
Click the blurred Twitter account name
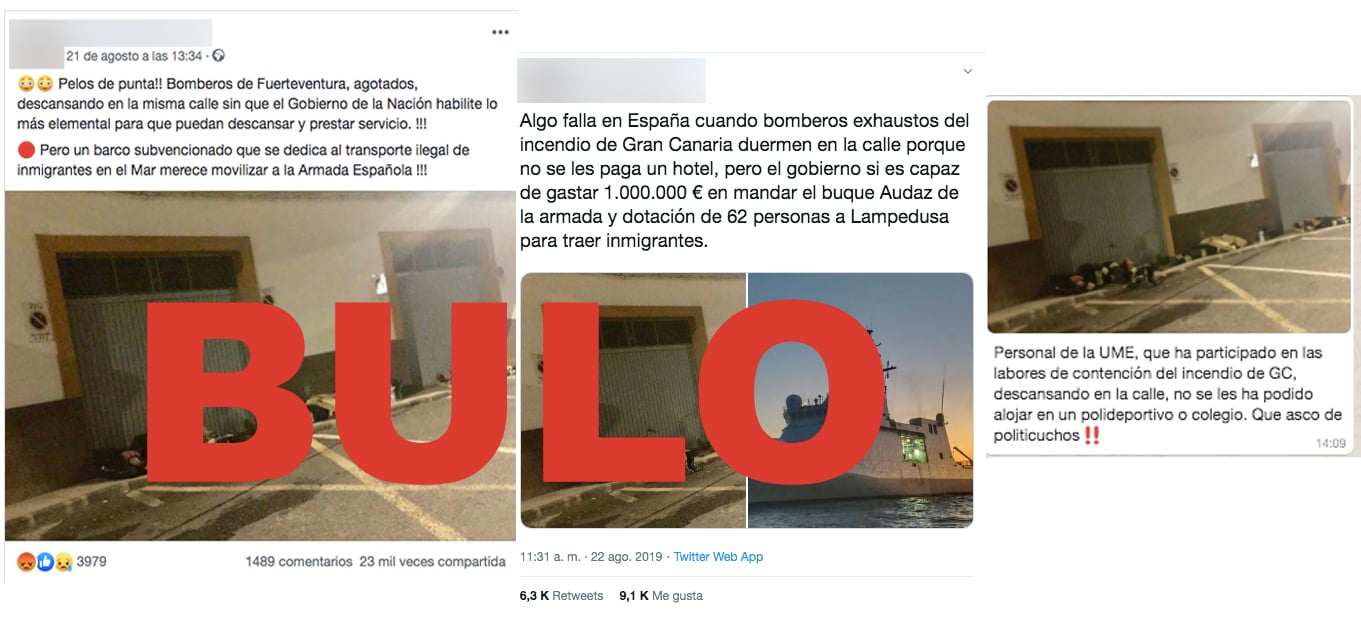(612, 80)
